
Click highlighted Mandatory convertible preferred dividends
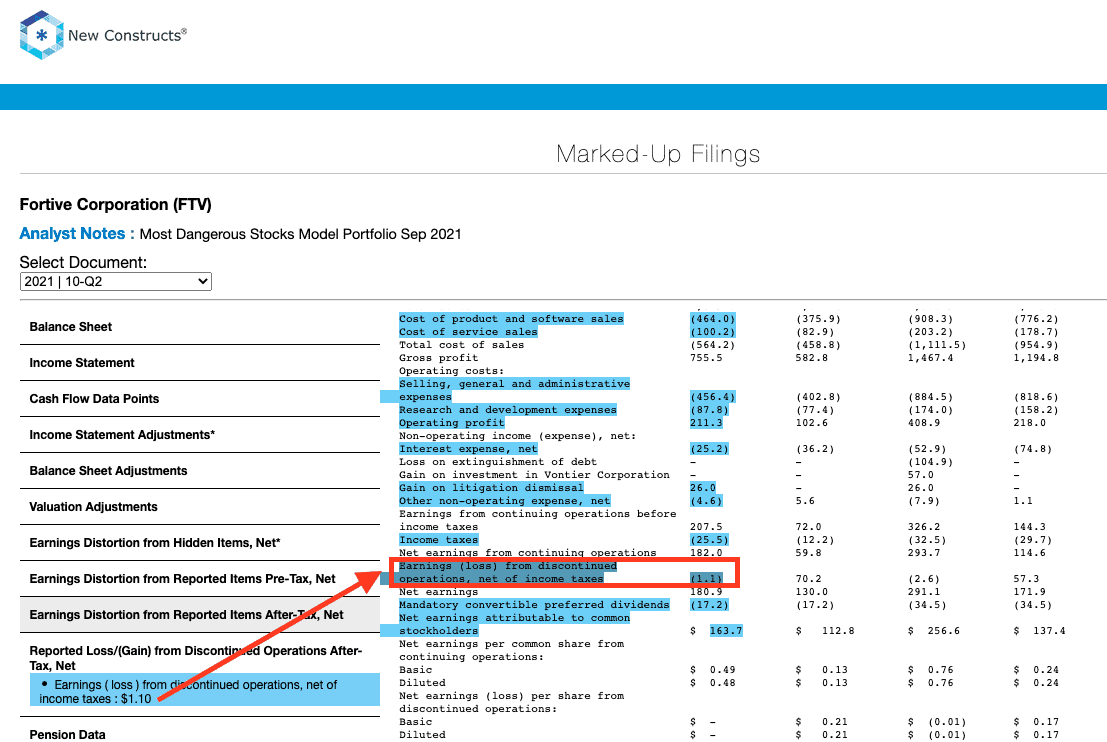pyautogui.click(x=534, y=605)
